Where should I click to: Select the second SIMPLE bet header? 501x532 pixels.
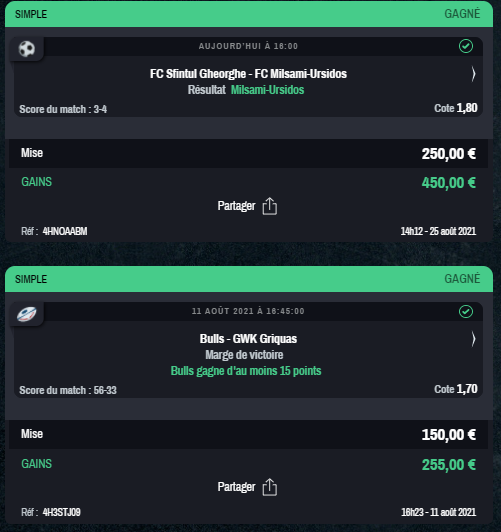click(x=249, y=279)
